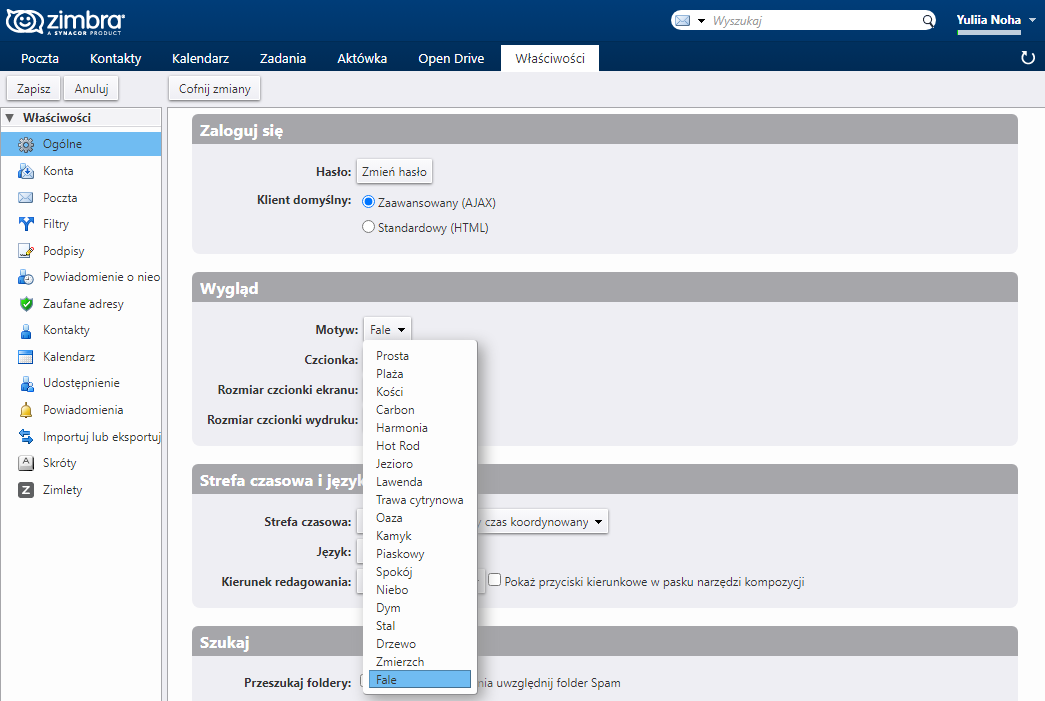Screen dimensions: 1045x701
Task: Pick the Hot Rod theme option
Action: click(x=398, y=446)
